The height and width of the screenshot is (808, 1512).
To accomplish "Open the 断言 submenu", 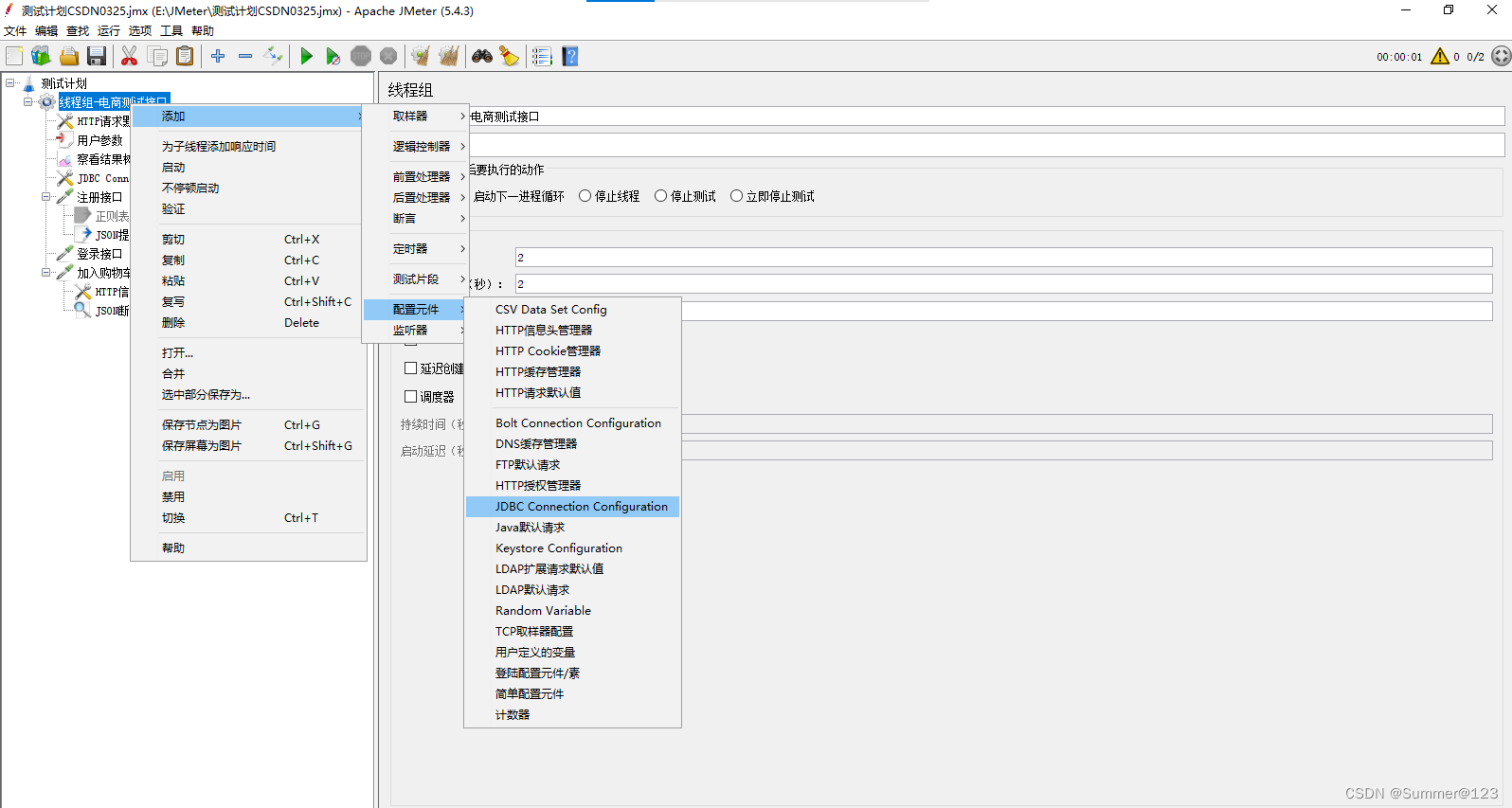I will [x=416, y=218].
